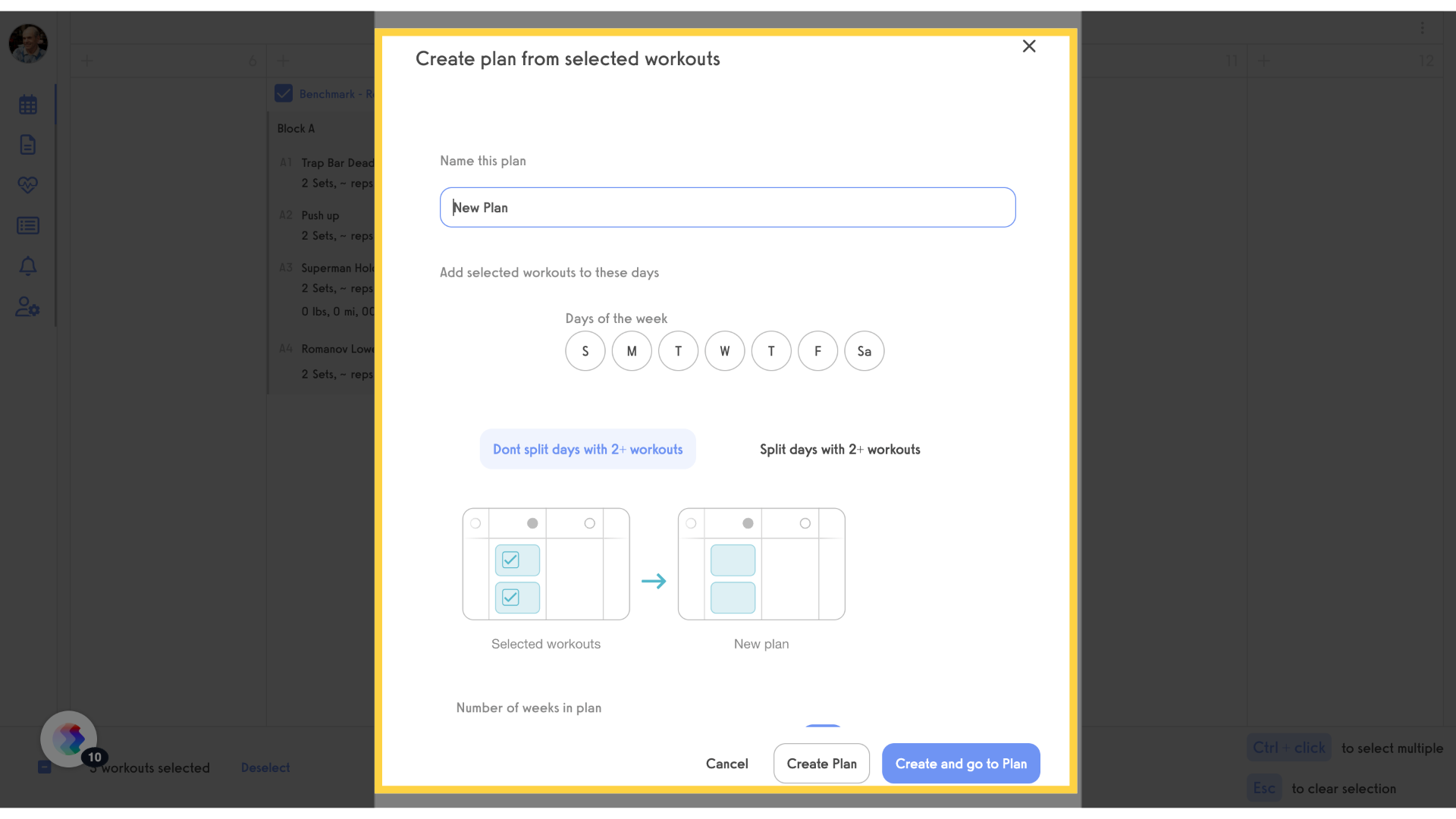Click the Name this plan input field
The height and width of the screenshot is (819, 1456).
[727, 208]
